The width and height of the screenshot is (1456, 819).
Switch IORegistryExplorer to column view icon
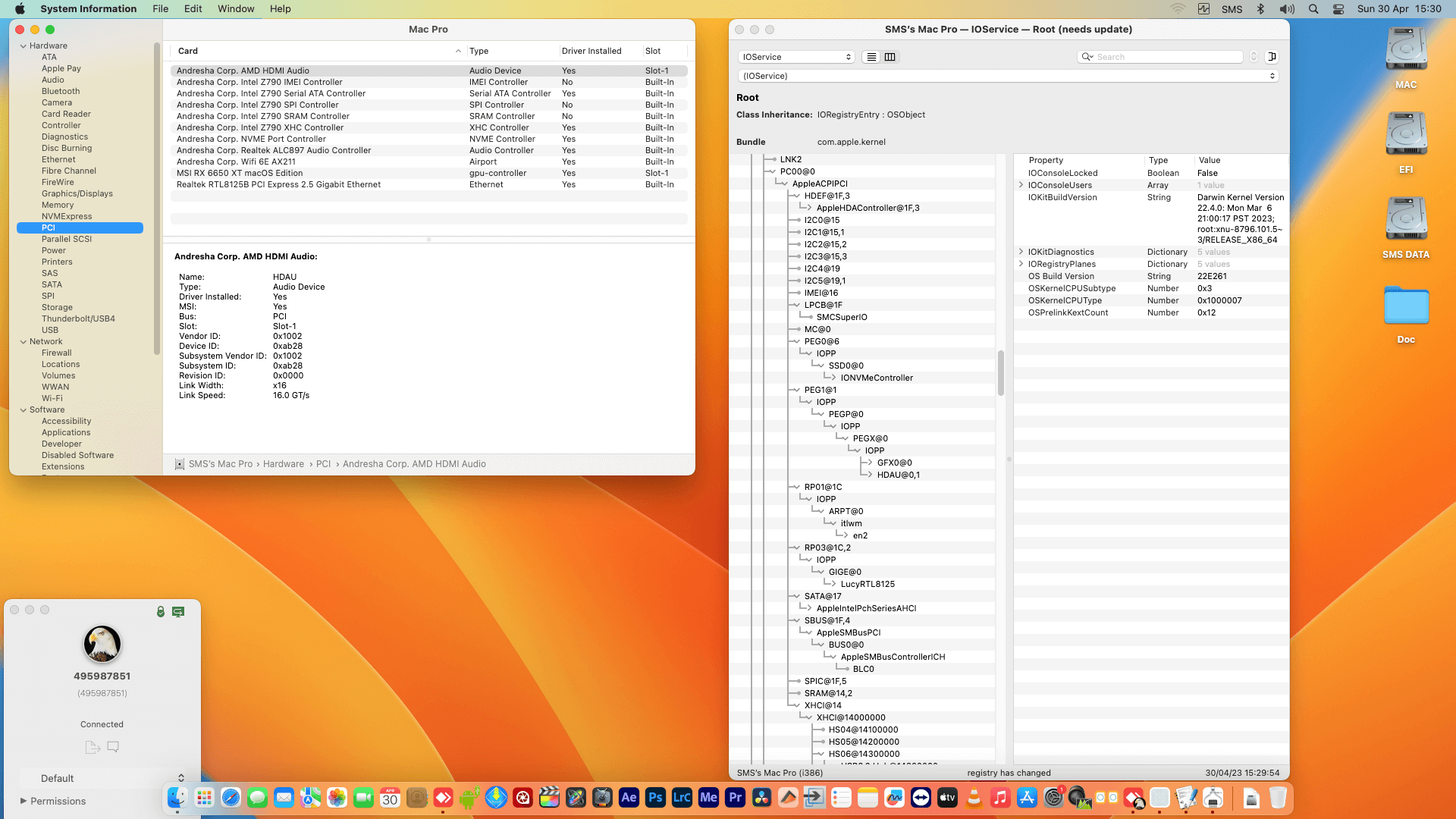pos(890,57)
